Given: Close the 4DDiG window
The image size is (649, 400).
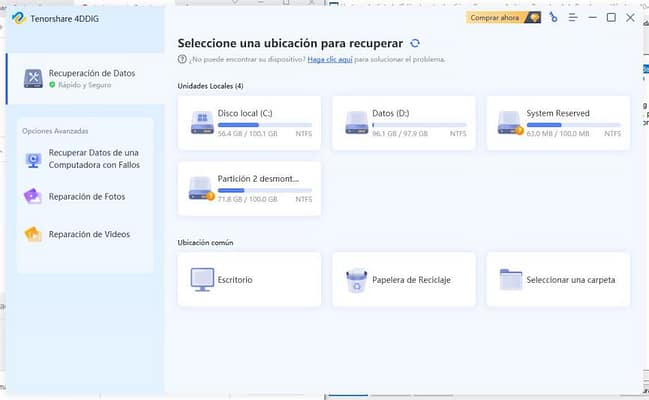Looking at the screenshot, I should click(630, 17).
